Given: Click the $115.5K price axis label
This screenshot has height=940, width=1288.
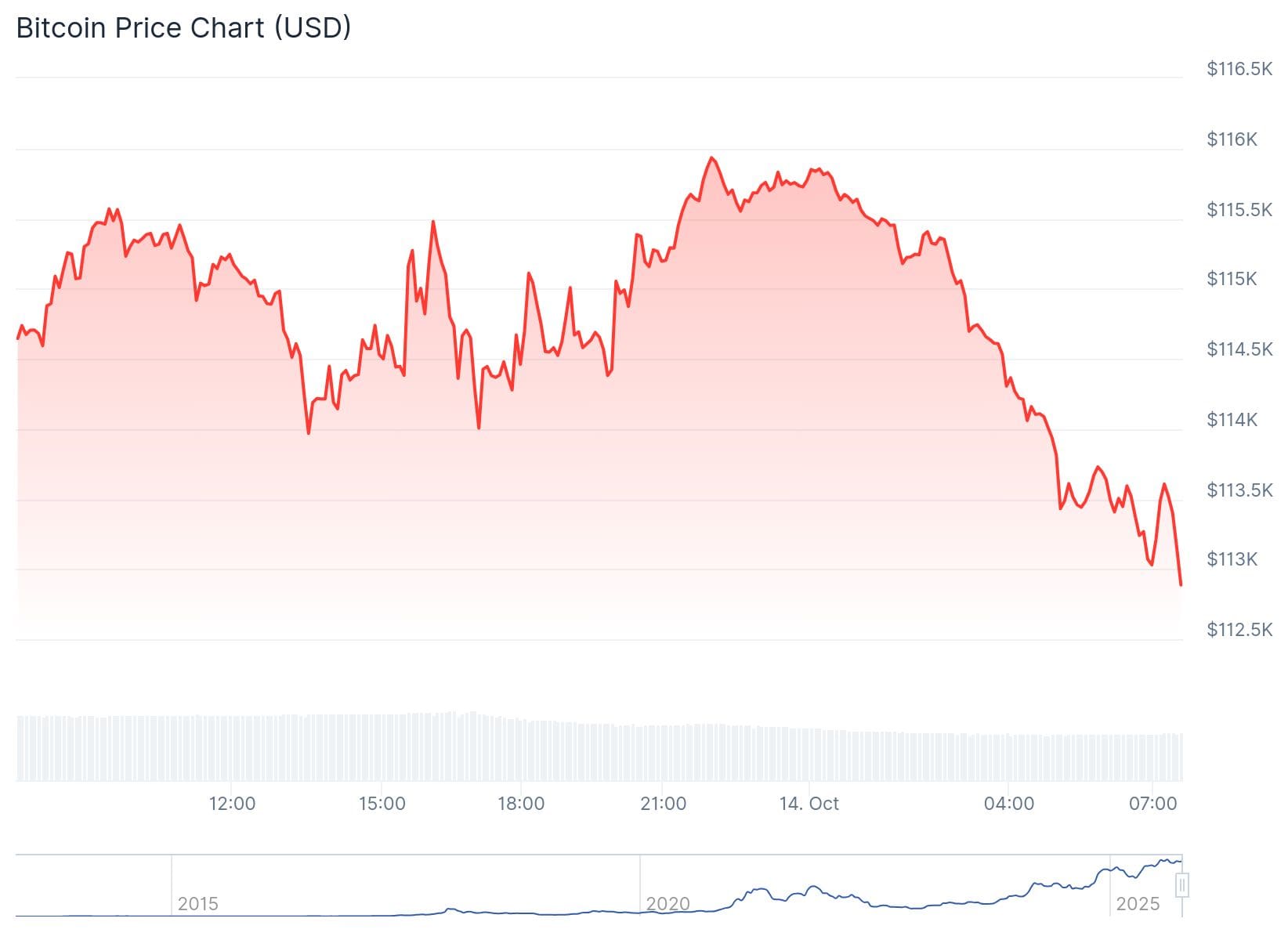Looking at the screenshot, I should 1239,210.
